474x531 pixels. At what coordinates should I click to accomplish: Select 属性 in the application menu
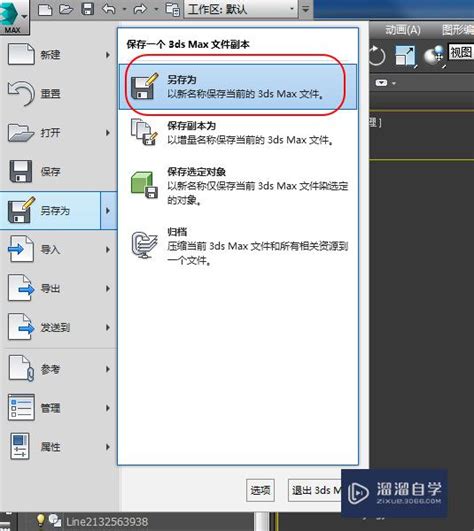pos(59,447)
